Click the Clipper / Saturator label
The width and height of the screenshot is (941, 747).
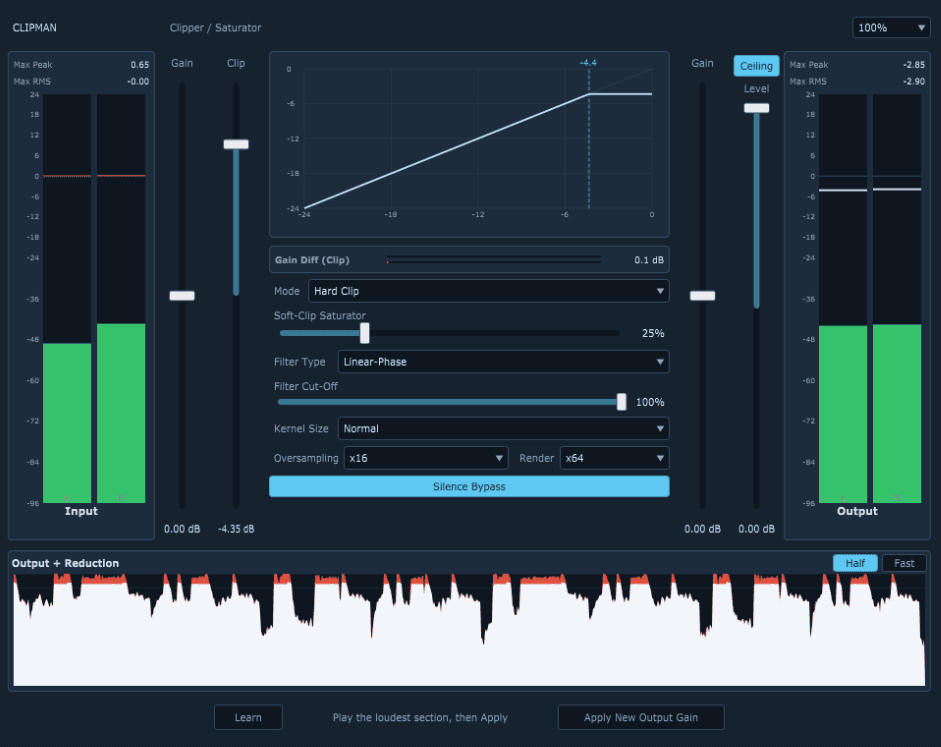coord(215,28)
